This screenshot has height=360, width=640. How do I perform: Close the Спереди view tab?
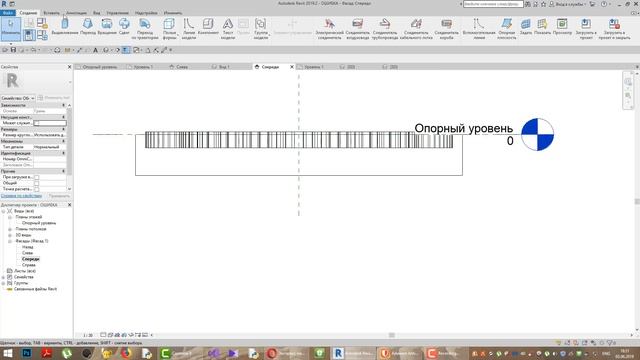point(292,67)
